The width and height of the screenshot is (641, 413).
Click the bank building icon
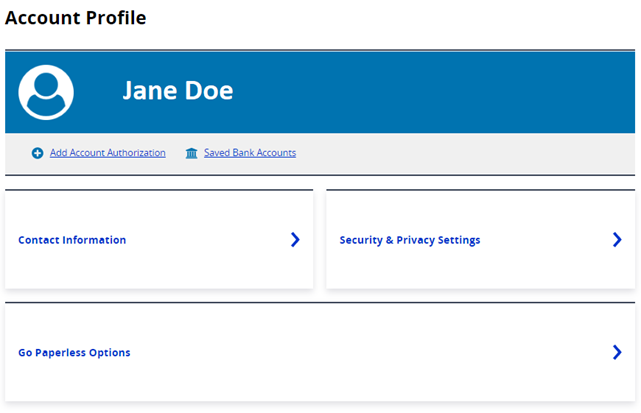click(191, 153)
